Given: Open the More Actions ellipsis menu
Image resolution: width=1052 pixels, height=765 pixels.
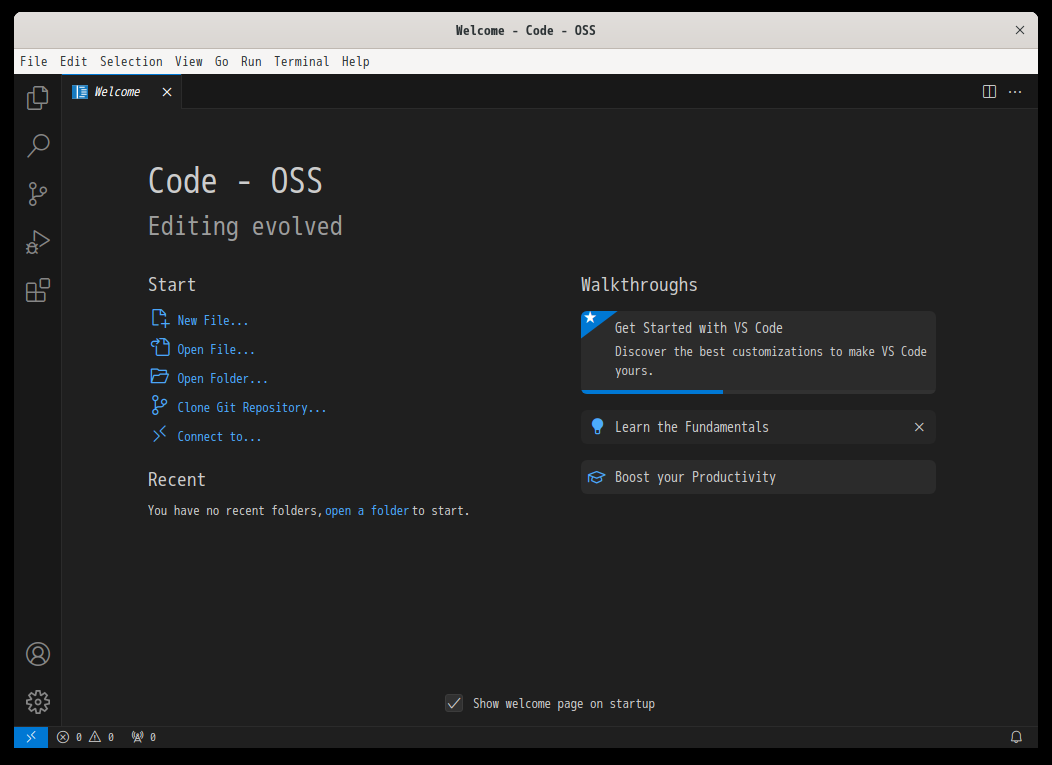Looking at the screenshot, I should (x=1015, y=91).
